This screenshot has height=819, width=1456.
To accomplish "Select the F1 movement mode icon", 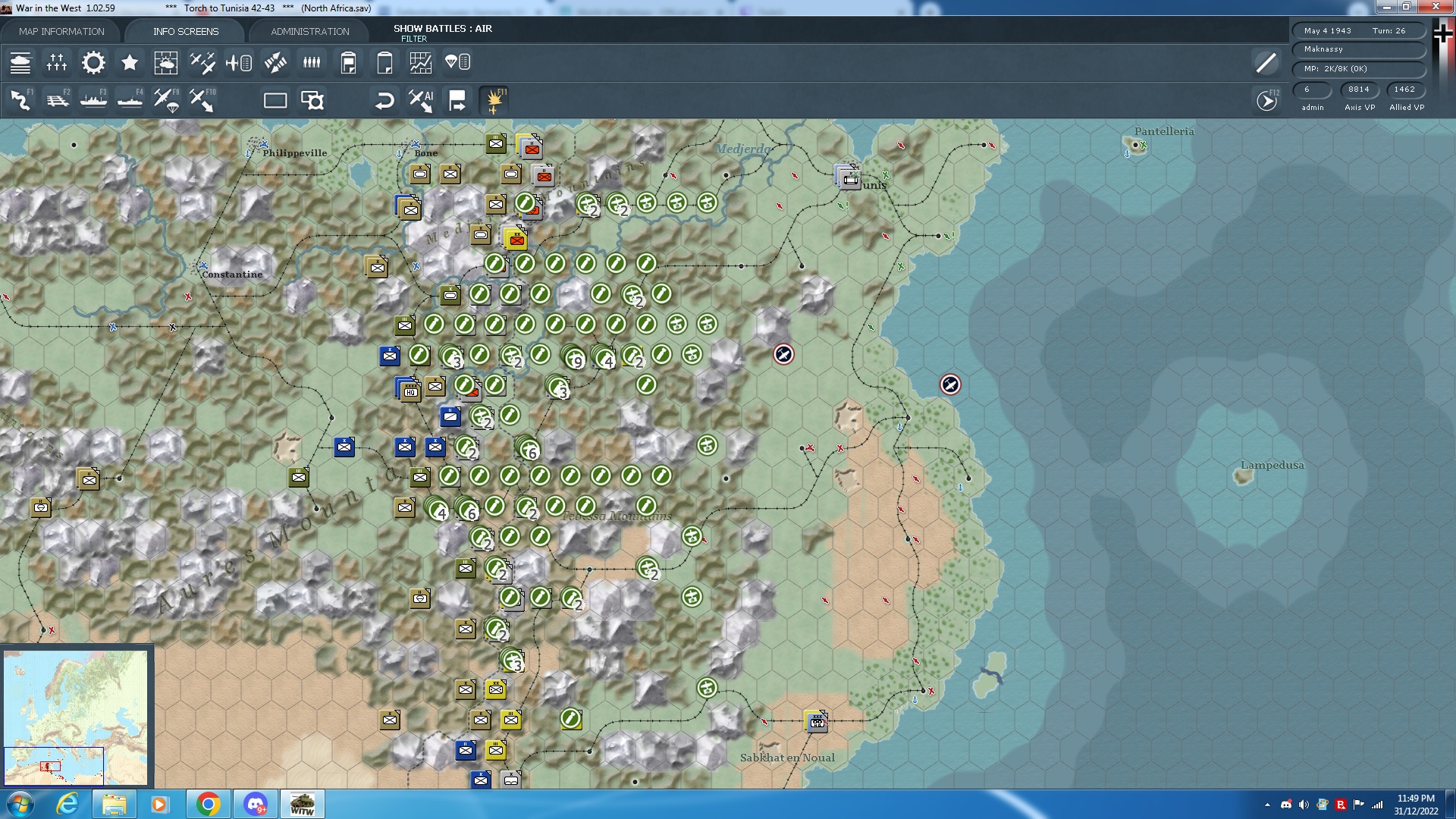I will coord(20,99).
